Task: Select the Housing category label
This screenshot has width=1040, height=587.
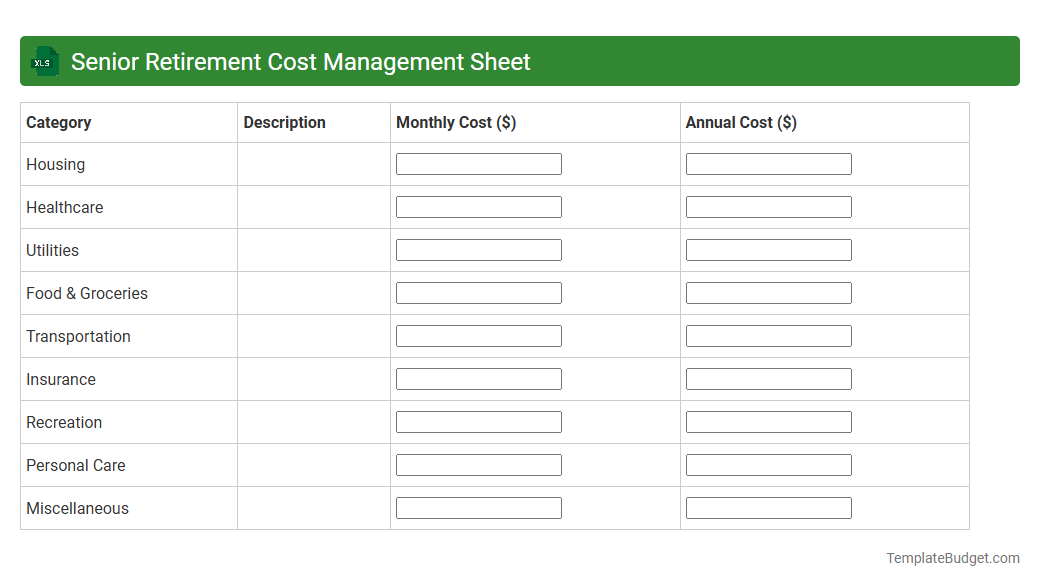Action: [55, 164]
